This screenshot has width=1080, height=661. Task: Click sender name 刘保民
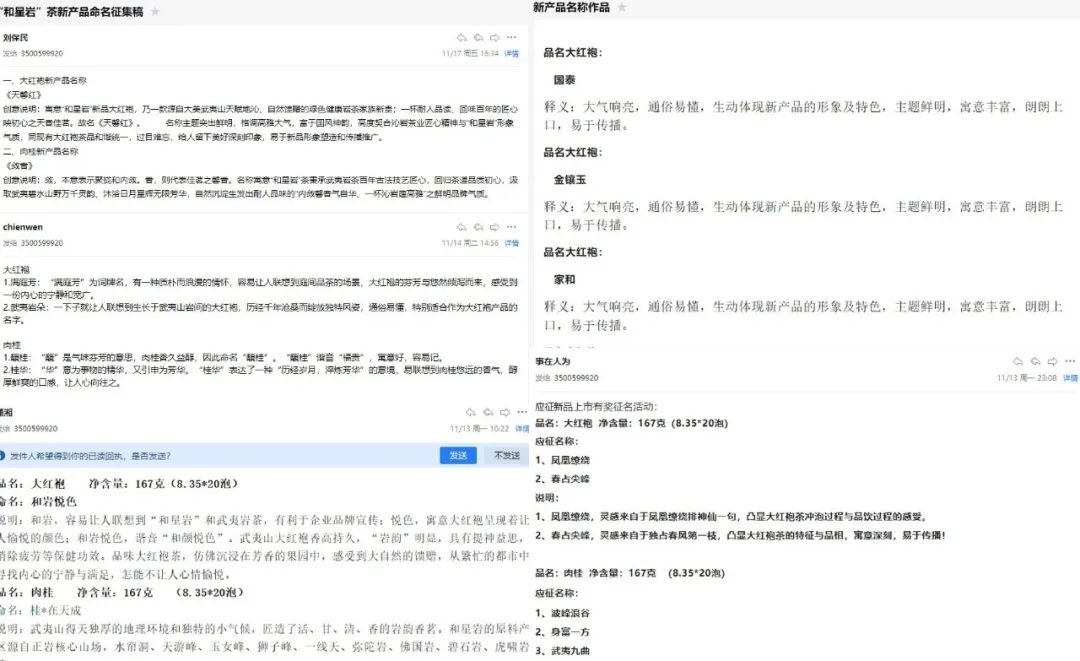(15, 38)
